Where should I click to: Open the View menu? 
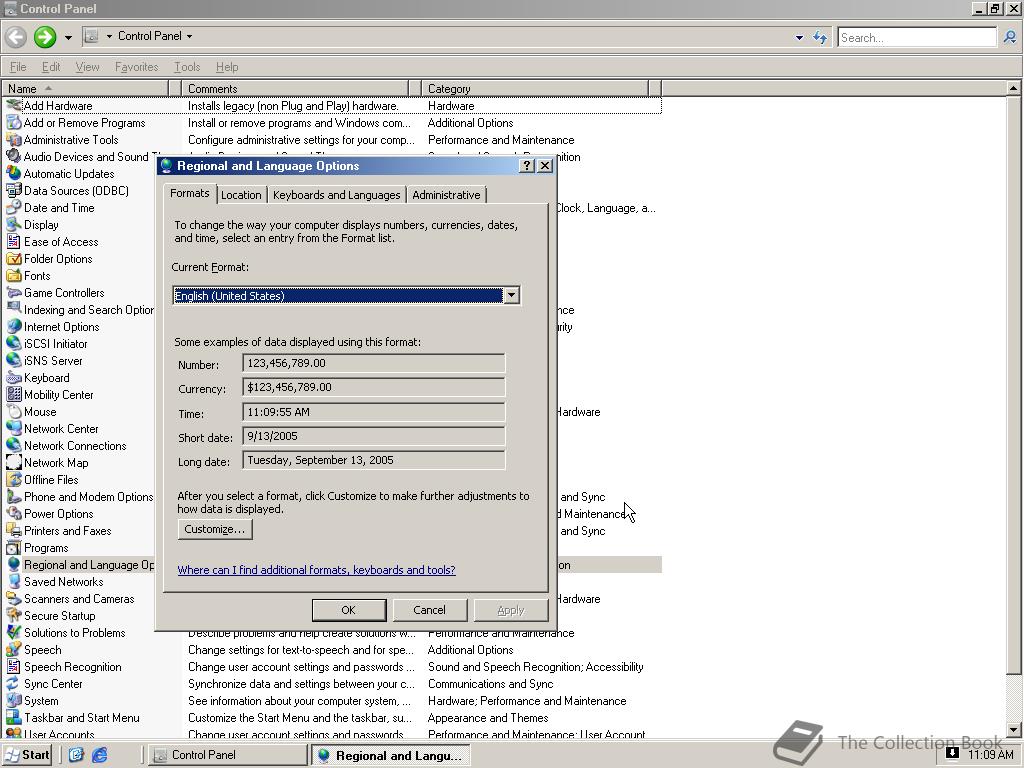87,67
